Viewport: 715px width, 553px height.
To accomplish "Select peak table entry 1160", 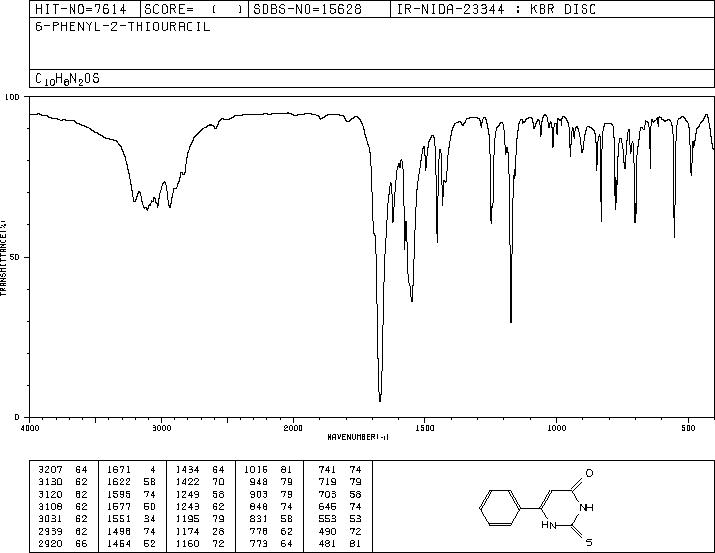I will click(x=200, y=543).
